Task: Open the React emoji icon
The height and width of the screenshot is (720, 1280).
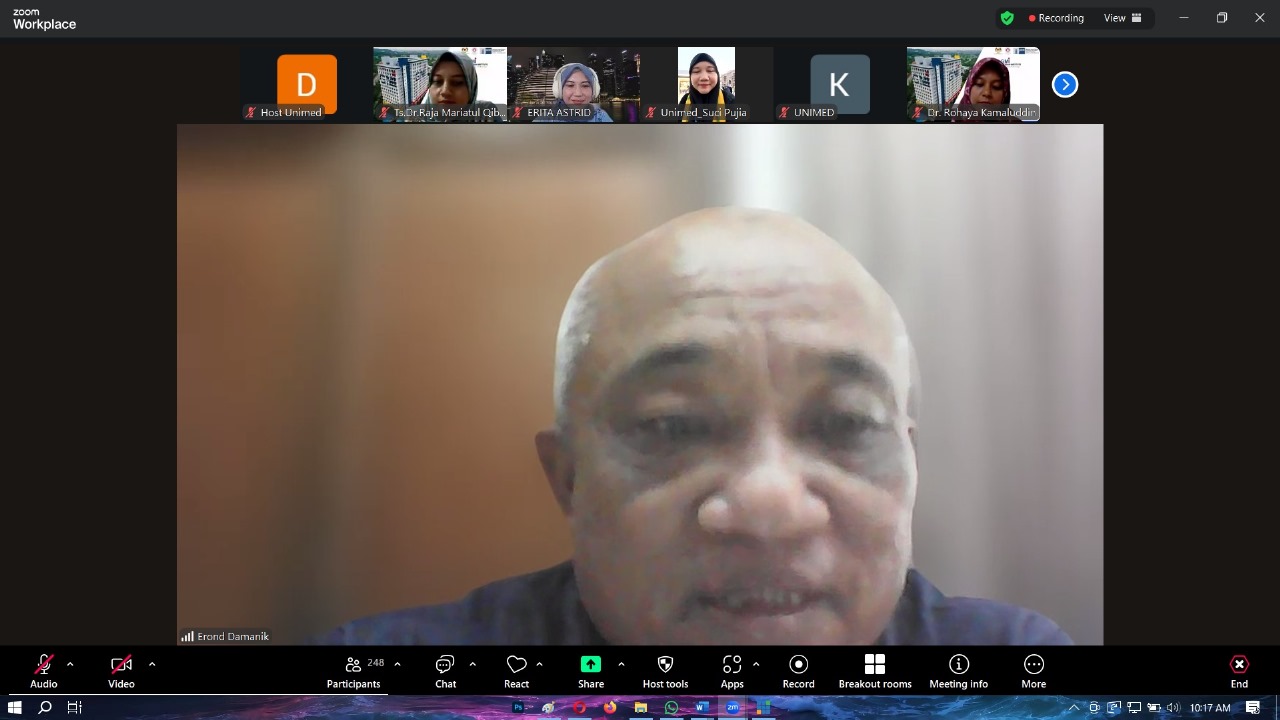Action: click(516, 665)
